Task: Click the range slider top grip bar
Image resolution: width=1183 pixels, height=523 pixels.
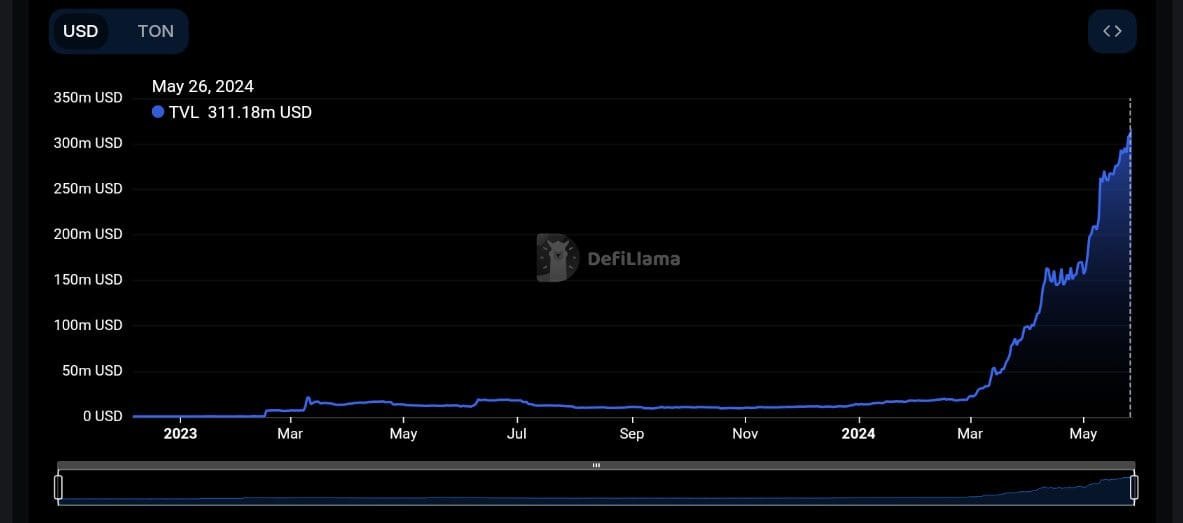Action: point(596,466)
